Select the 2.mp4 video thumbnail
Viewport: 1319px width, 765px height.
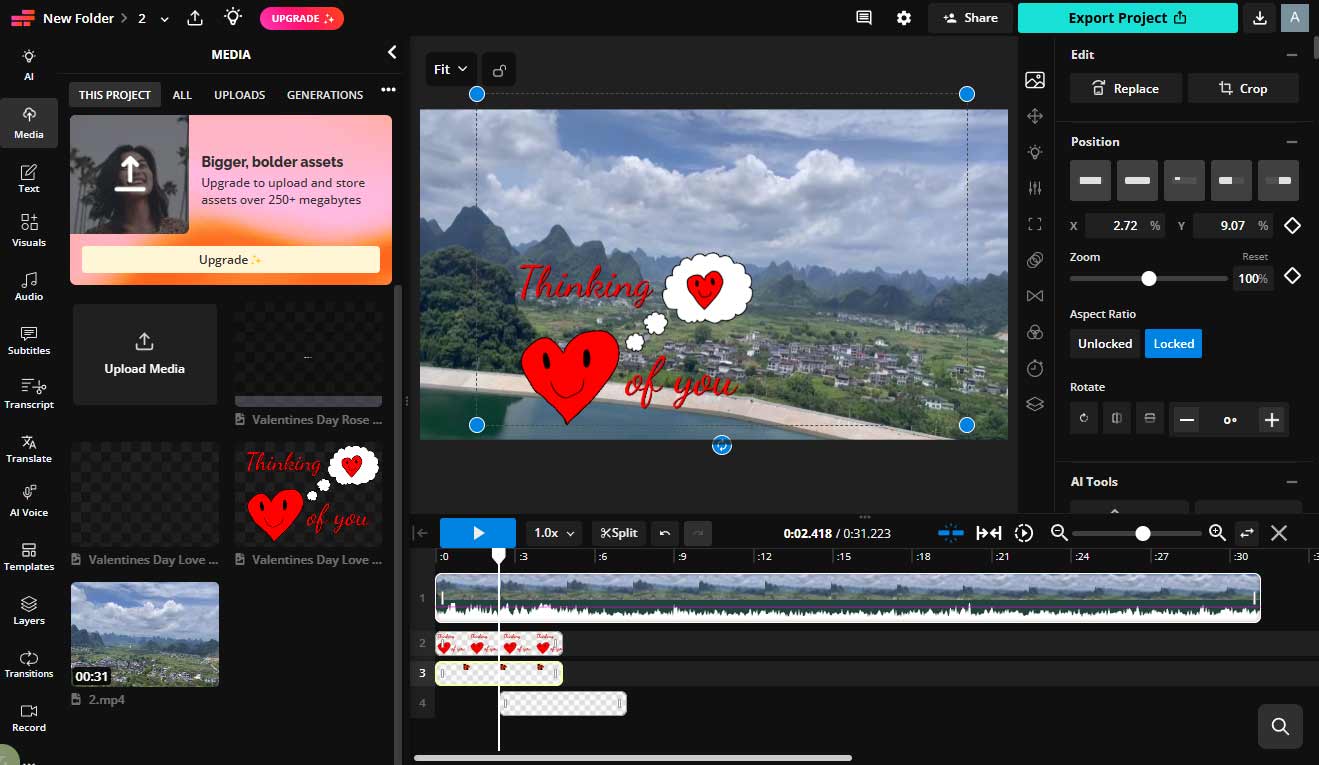pos(144,634)
